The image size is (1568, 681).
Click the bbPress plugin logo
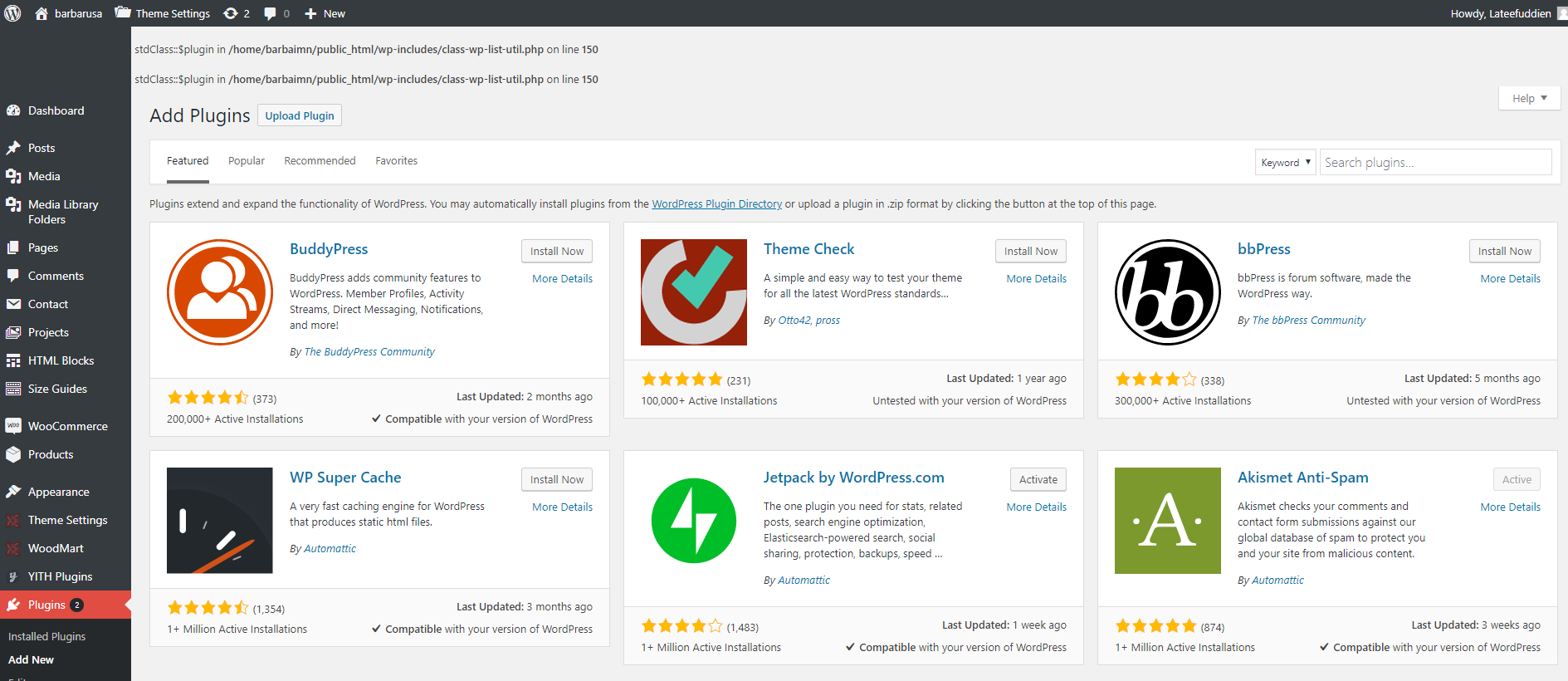[1168, 292]
